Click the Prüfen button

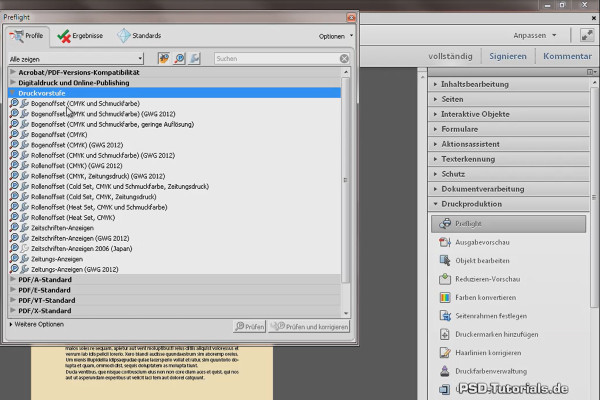pos(249,327)
